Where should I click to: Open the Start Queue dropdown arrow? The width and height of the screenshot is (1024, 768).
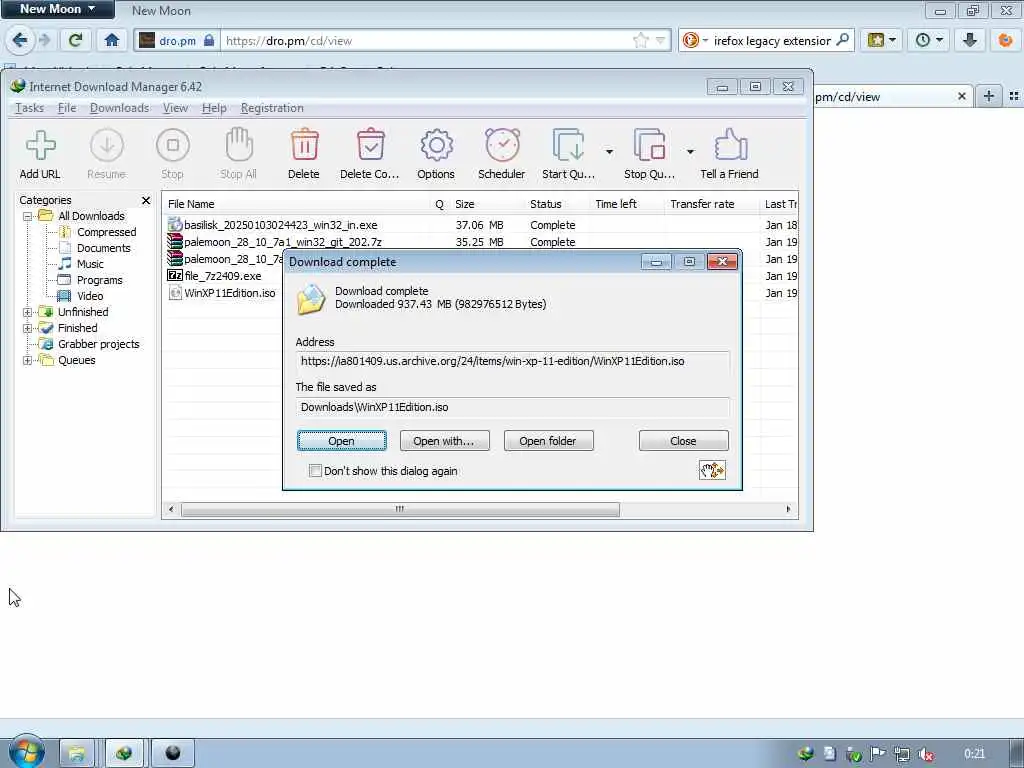tap(609, 152)
